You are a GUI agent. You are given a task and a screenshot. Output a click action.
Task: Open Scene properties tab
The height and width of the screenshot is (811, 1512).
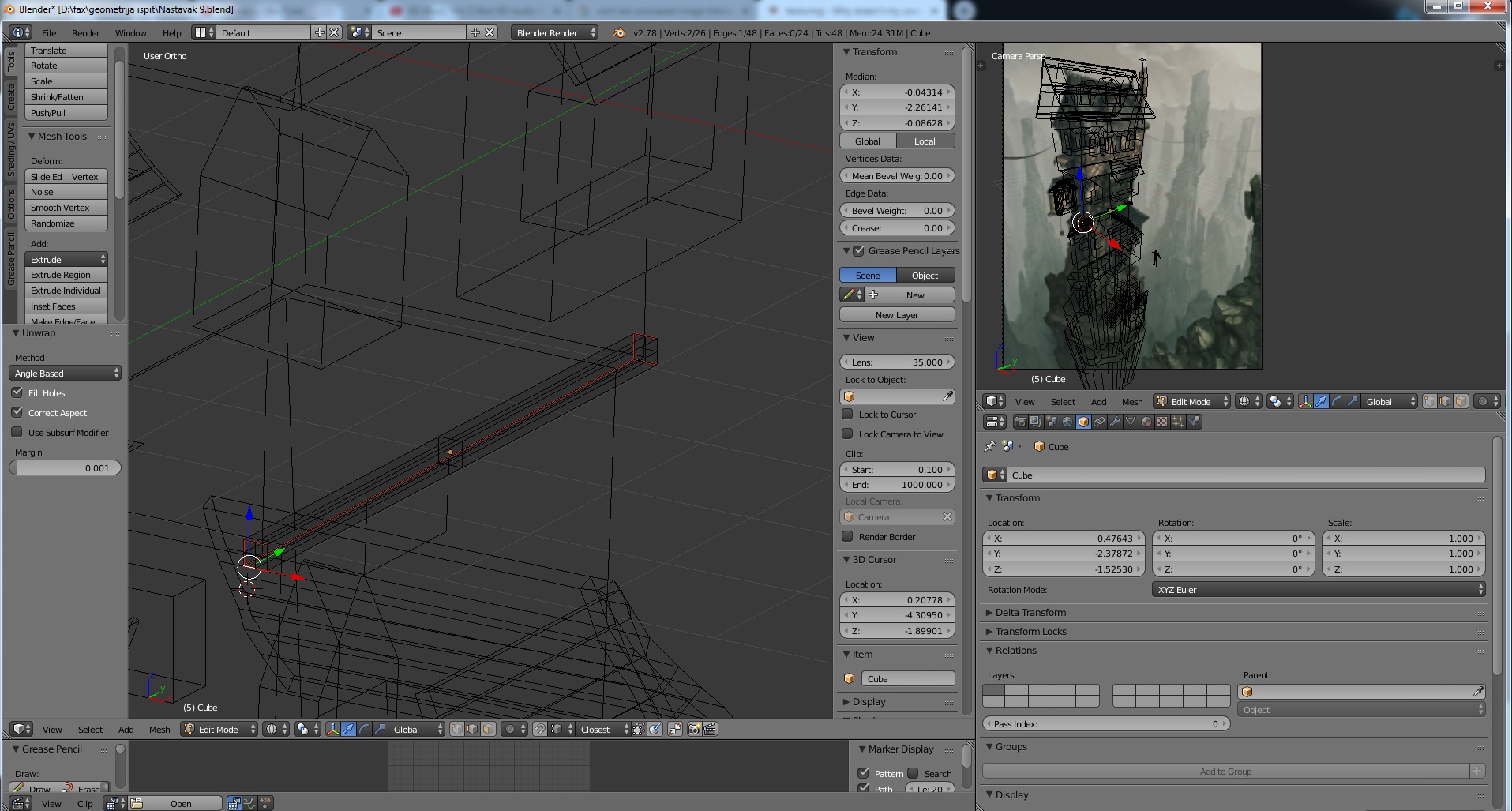pyautogui.click(x=1052, y=422)
